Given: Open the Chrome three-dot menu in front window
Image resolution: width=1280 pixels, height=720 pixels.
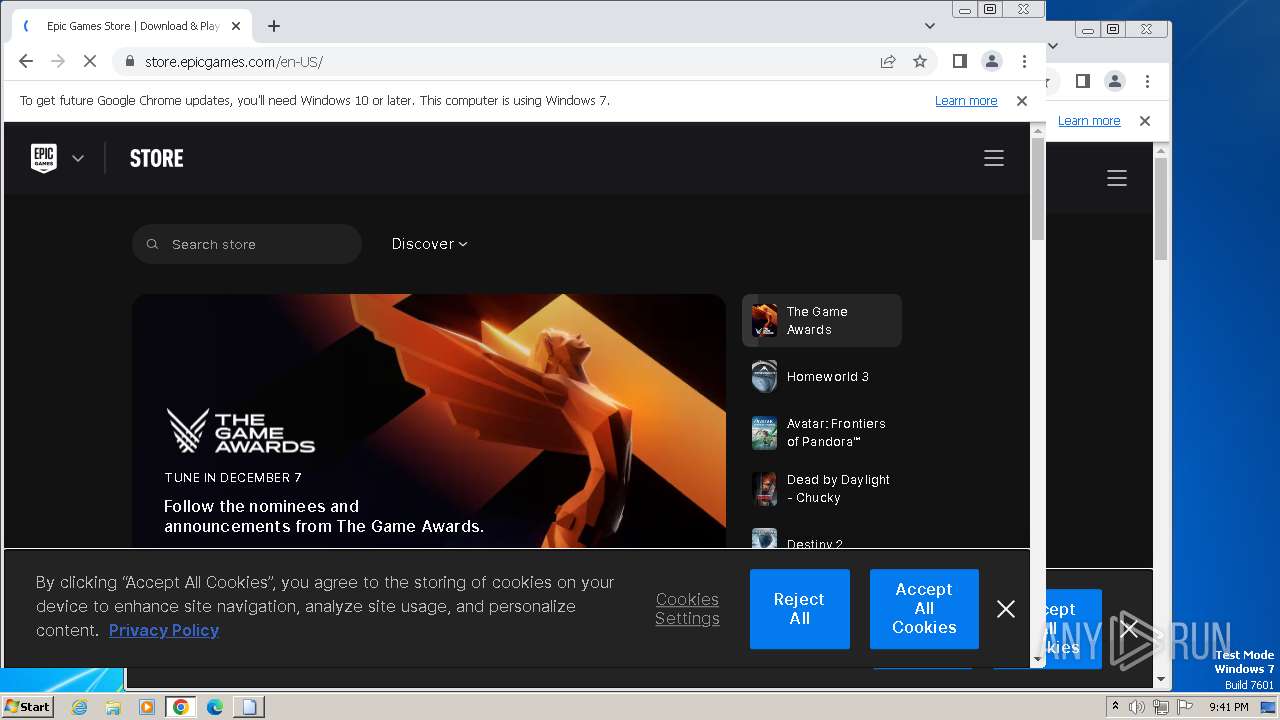Looking at the screenshot, I should pyautogui.click(x=1024, y=61).
